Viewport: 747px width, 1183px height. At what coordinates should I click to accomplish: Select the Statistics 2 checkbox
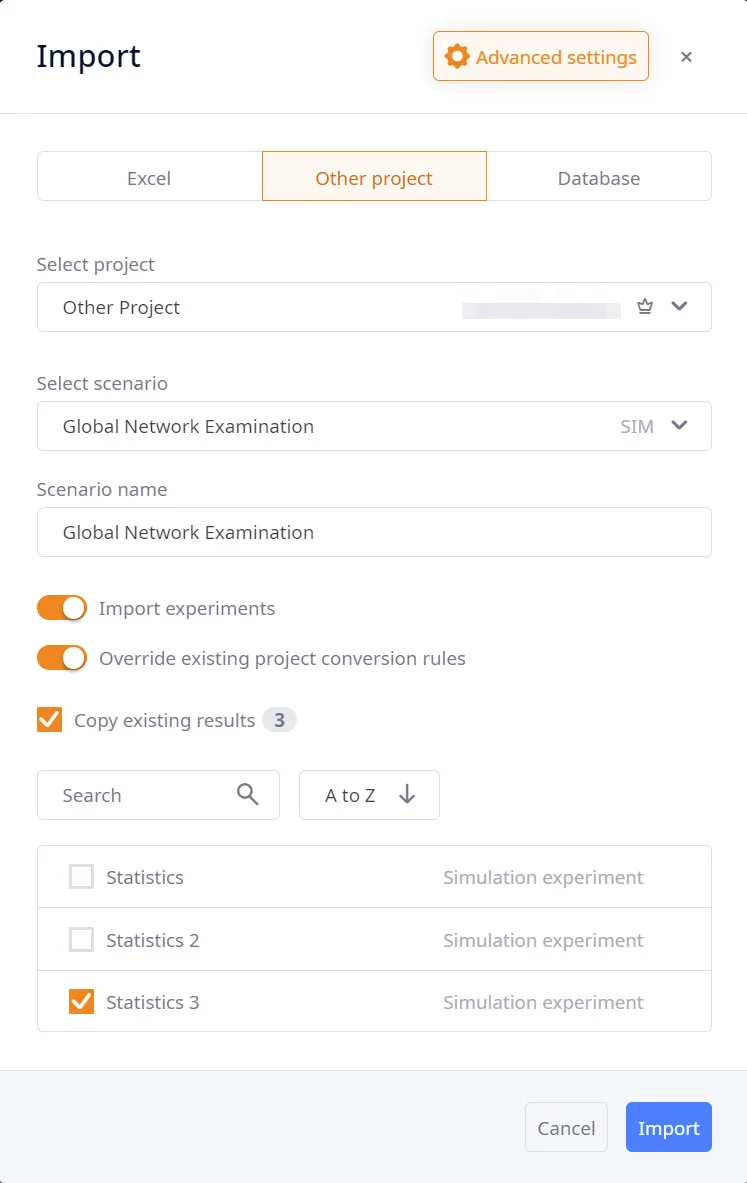pyautogui.click(x=81, y=940)
